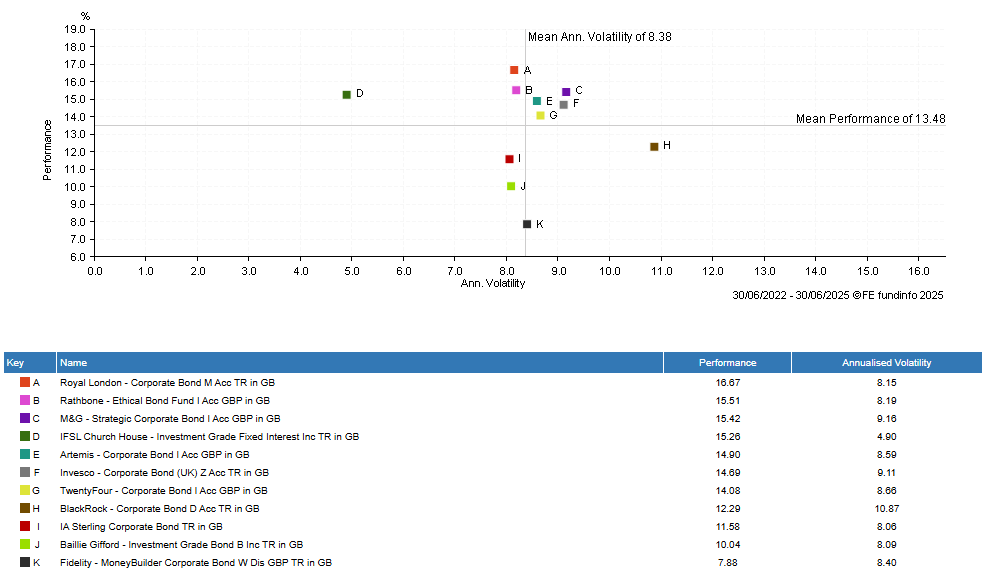This screenshot has height=581, width=989.
Task: Click black key swatch for row K
Action: 25,562
